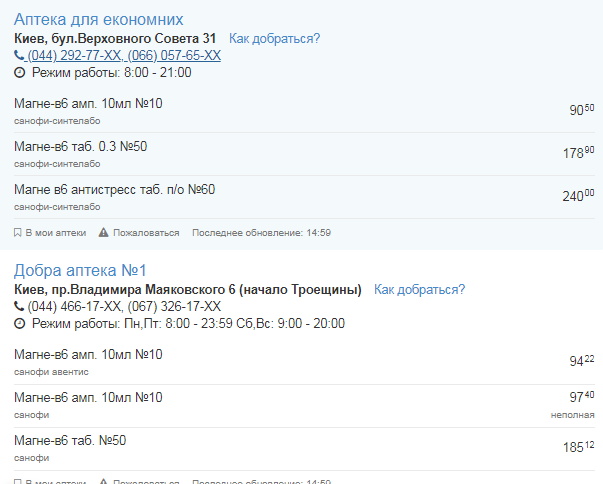Click manufacturer санофи авентис label
Image resolution: width=603 pixels, height=484 pixels.
coord(51,372)
